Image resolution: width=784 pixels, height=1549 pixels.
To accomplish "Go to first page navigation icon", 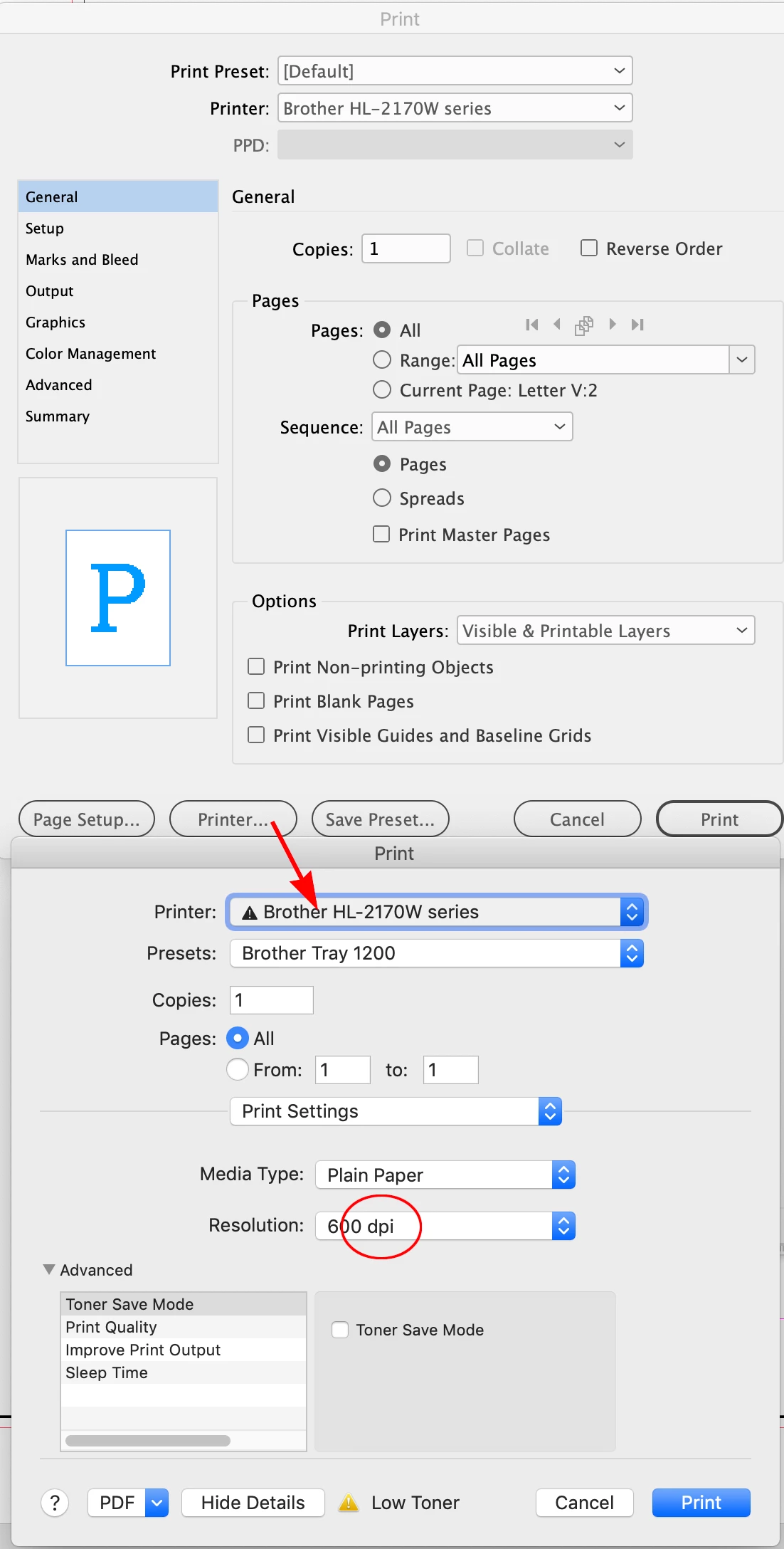I will coord(531,325).
